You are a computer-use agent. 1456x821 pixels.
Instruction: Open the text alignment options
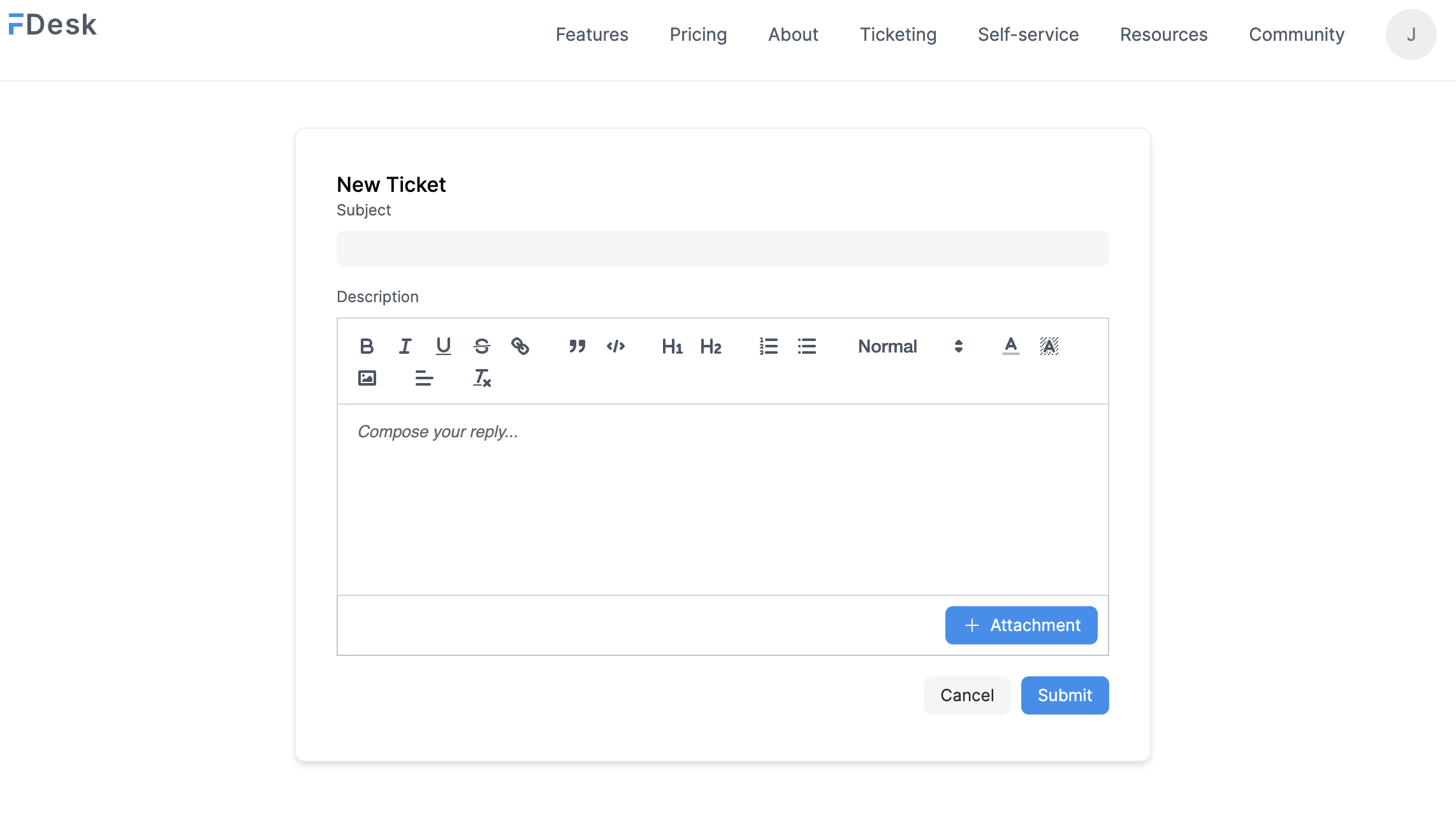(424, 377)
